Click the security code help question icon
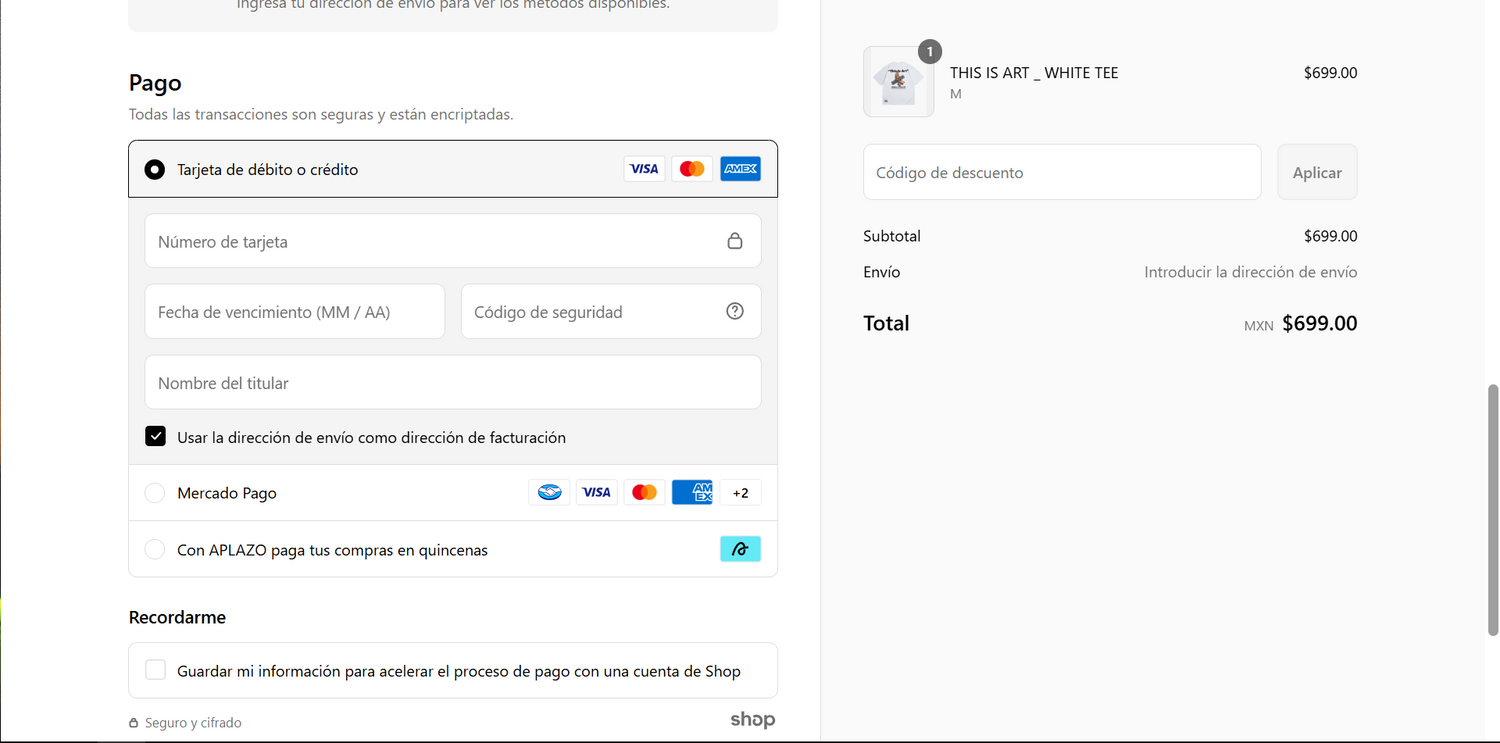1500x743 pixels. (735, 311)
